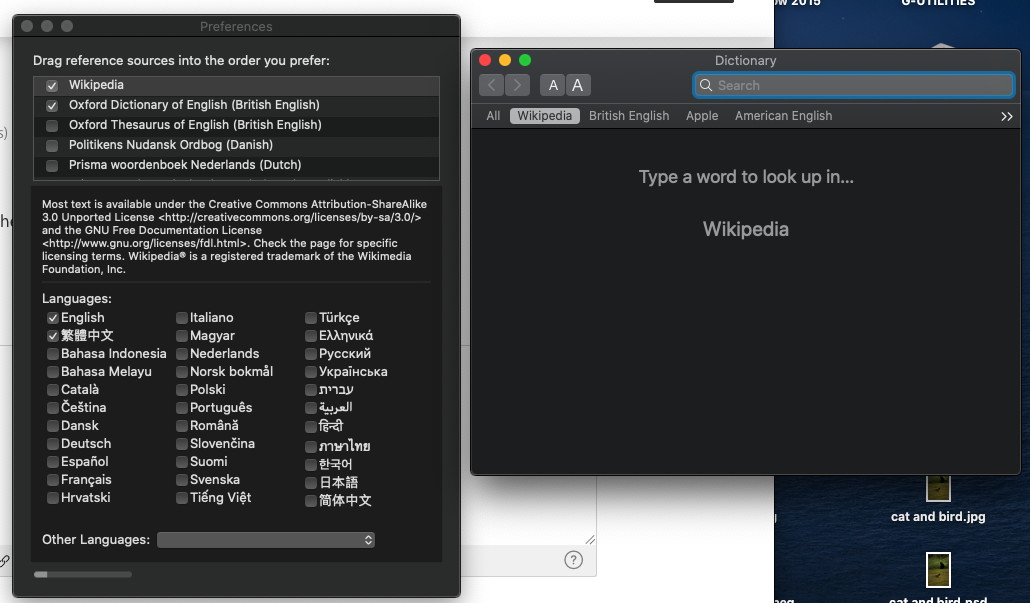Enable Čeština language checkbox
The width and height of the screenshot is (1030, 603).
click(53, 408)
